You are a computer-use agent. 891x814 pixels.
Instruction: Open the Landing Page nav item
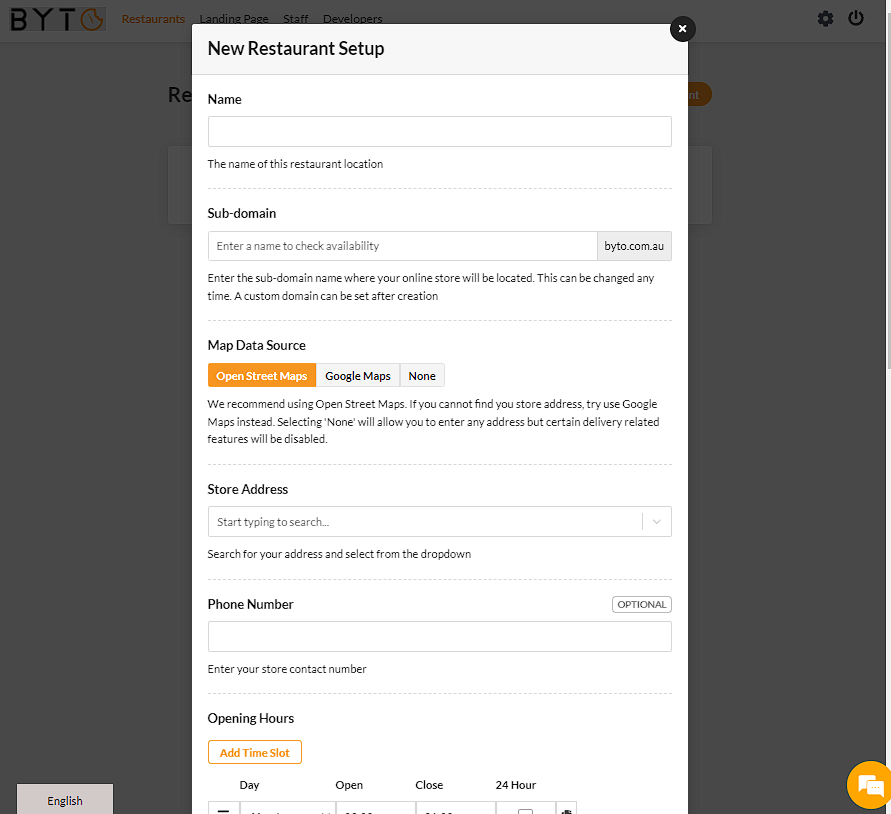pyautogui.click(x=234, y=19)
